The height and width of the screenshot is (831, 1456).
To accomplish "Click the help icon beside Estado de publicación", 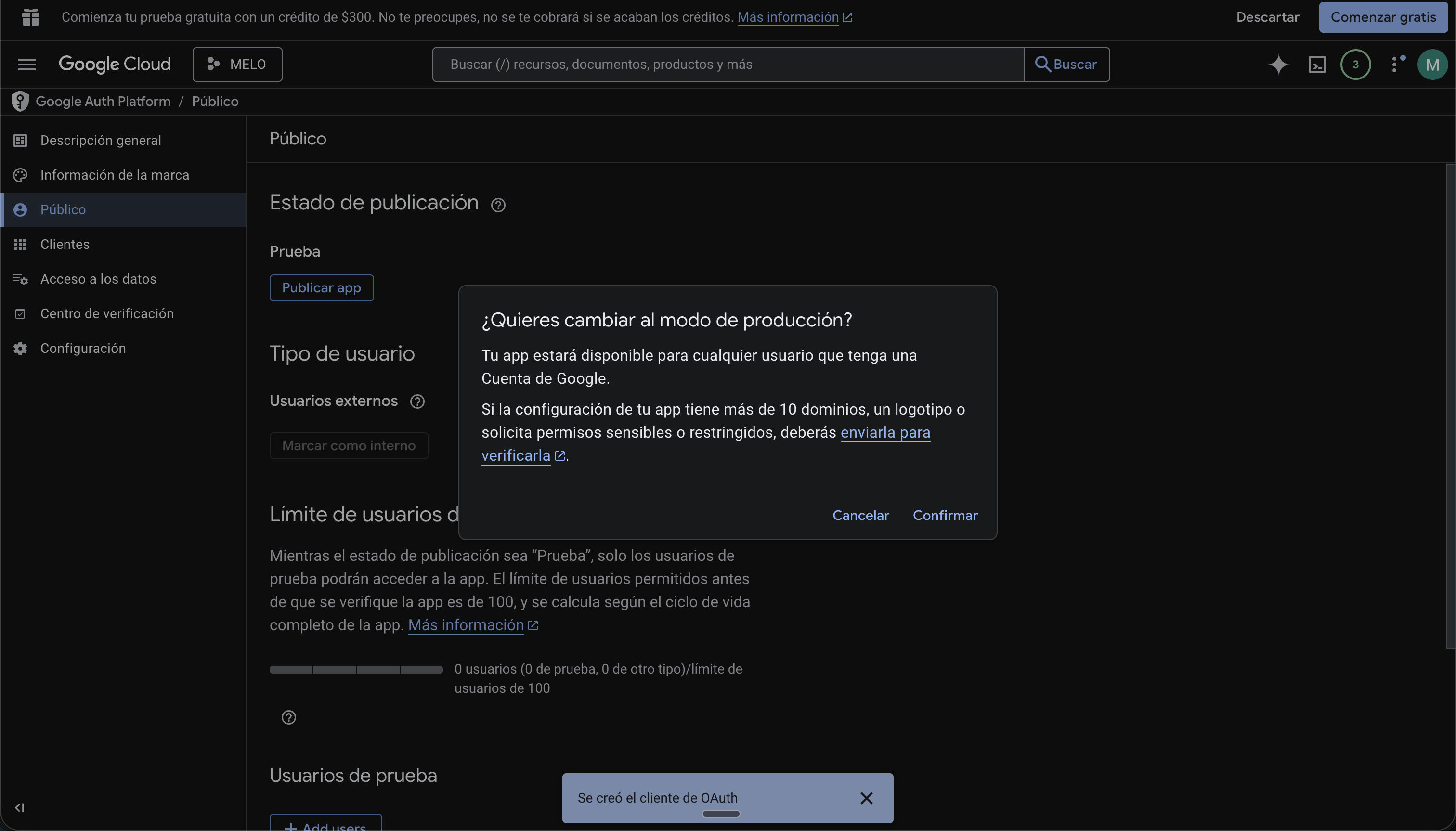I will [497, 204].
